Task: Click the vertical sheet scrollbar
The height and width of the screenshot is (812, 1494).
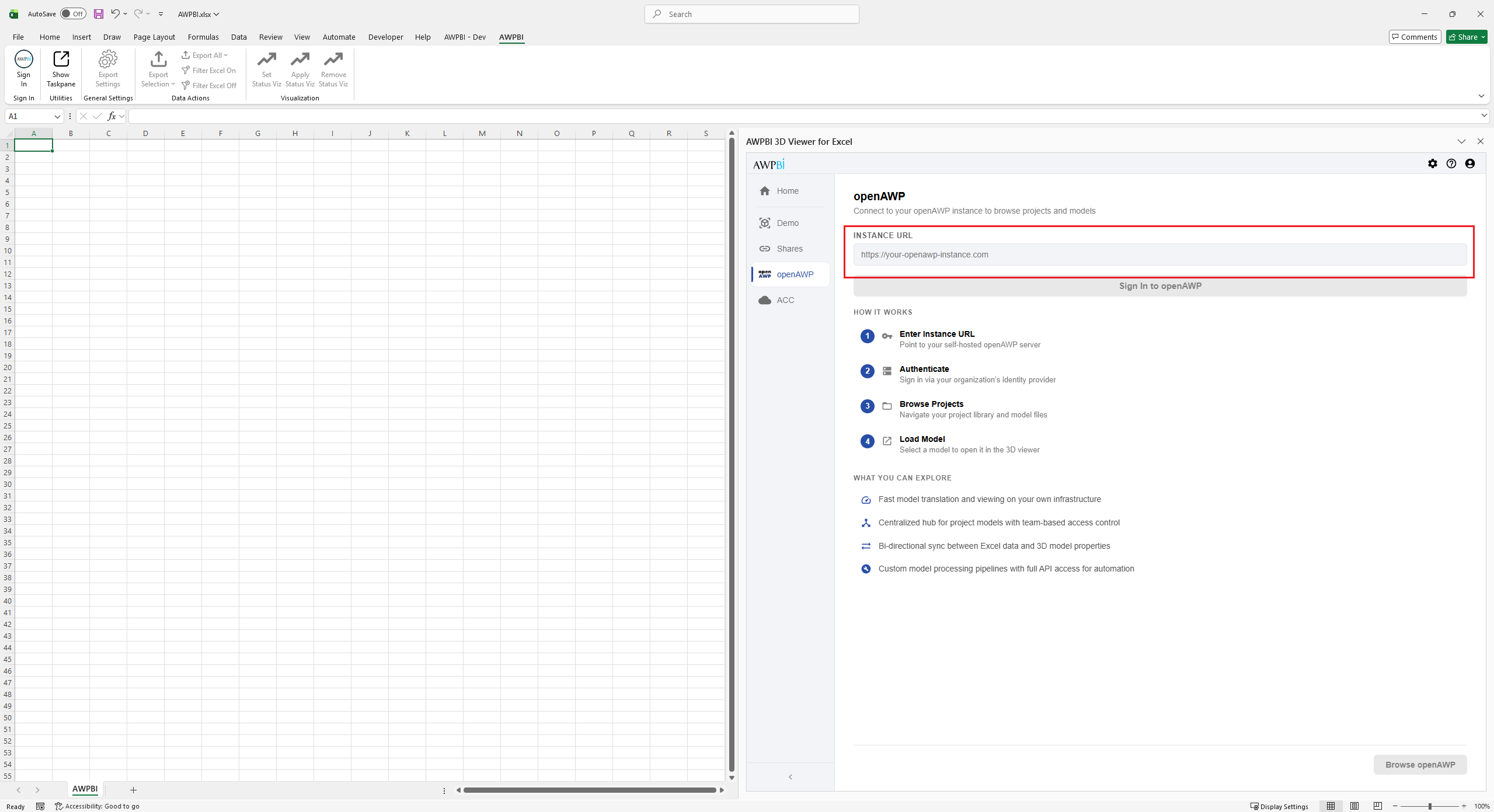Action: coord(732,455)
